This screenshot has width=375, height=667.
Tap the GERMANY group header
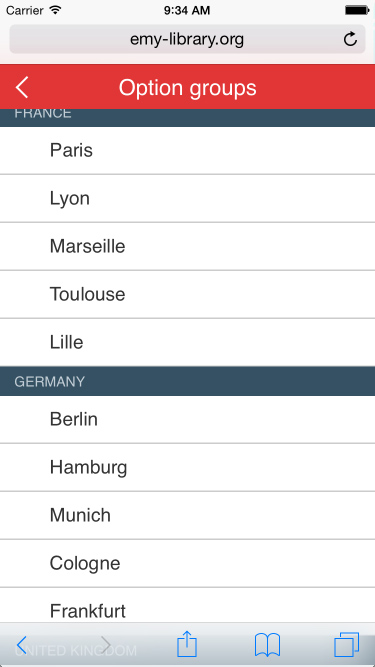point(188,381)
